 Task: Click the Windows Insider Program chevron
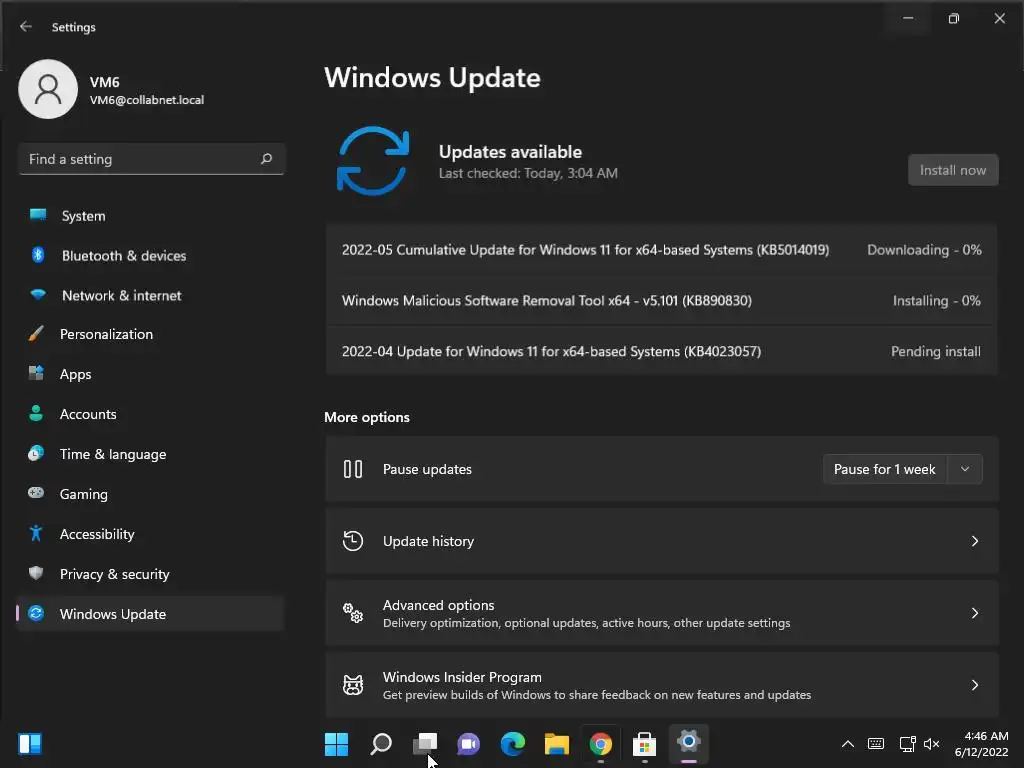click(x=974, y=684)
